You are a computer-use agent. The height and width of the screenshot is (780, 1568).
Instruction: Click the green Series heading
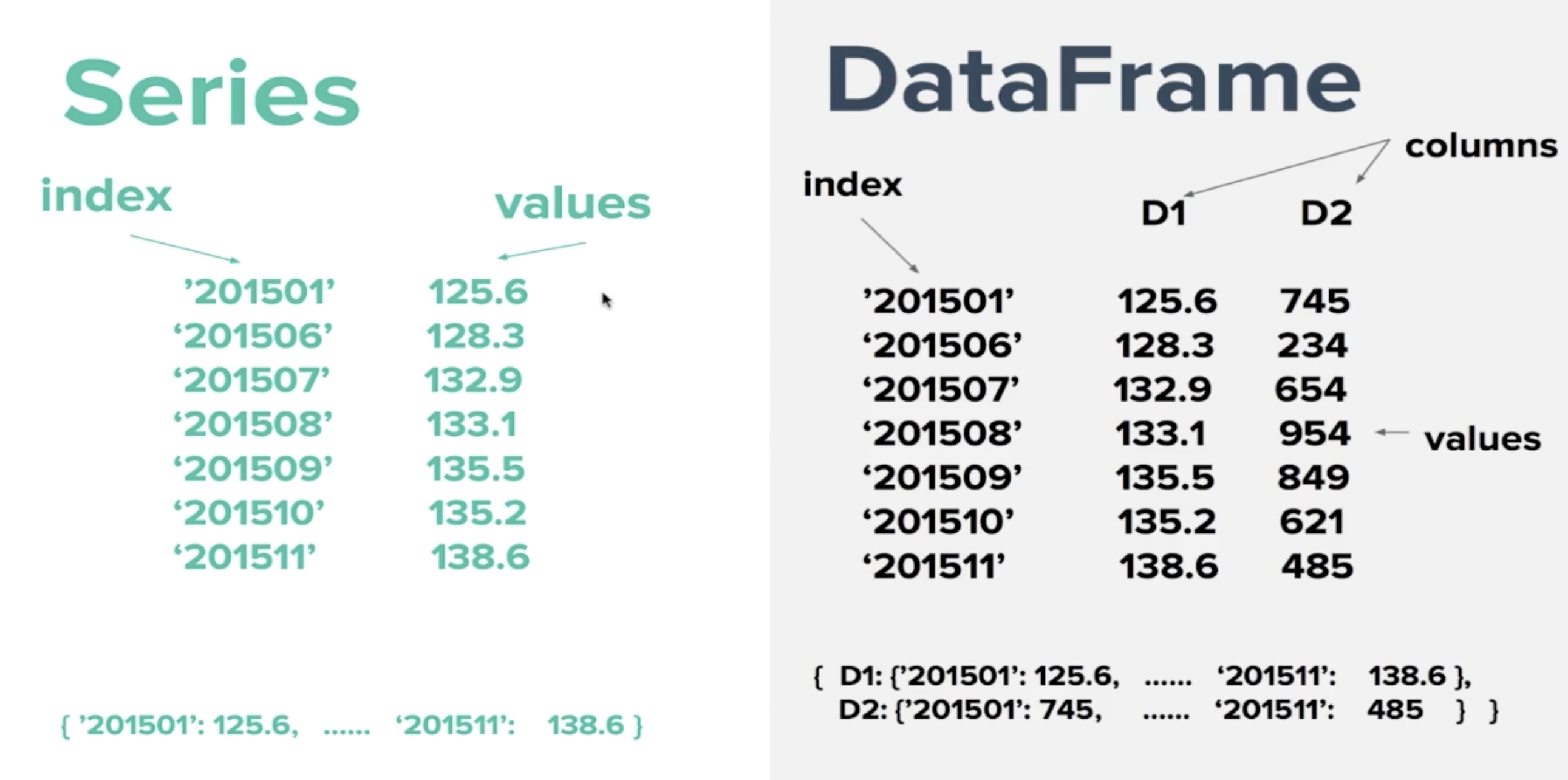[211, 92]
